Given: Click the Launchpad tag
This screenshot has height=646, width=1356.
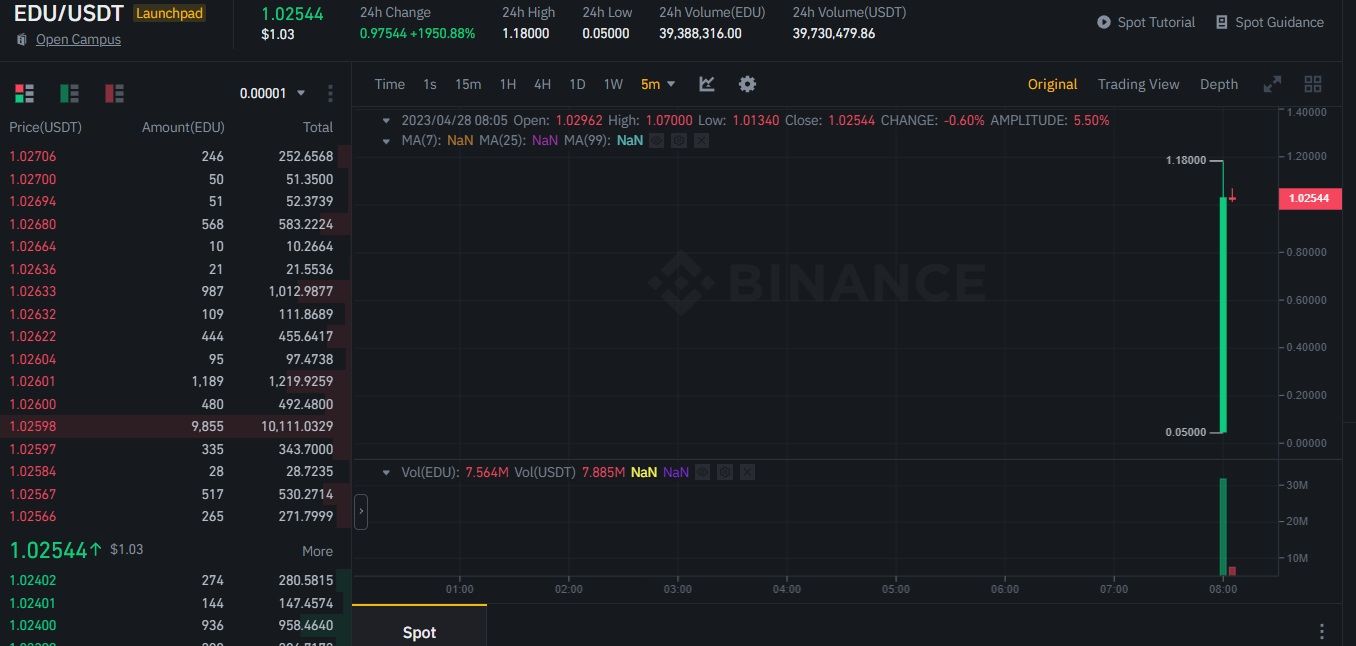Looking at the screenshot, I should (x=169, y=13).
